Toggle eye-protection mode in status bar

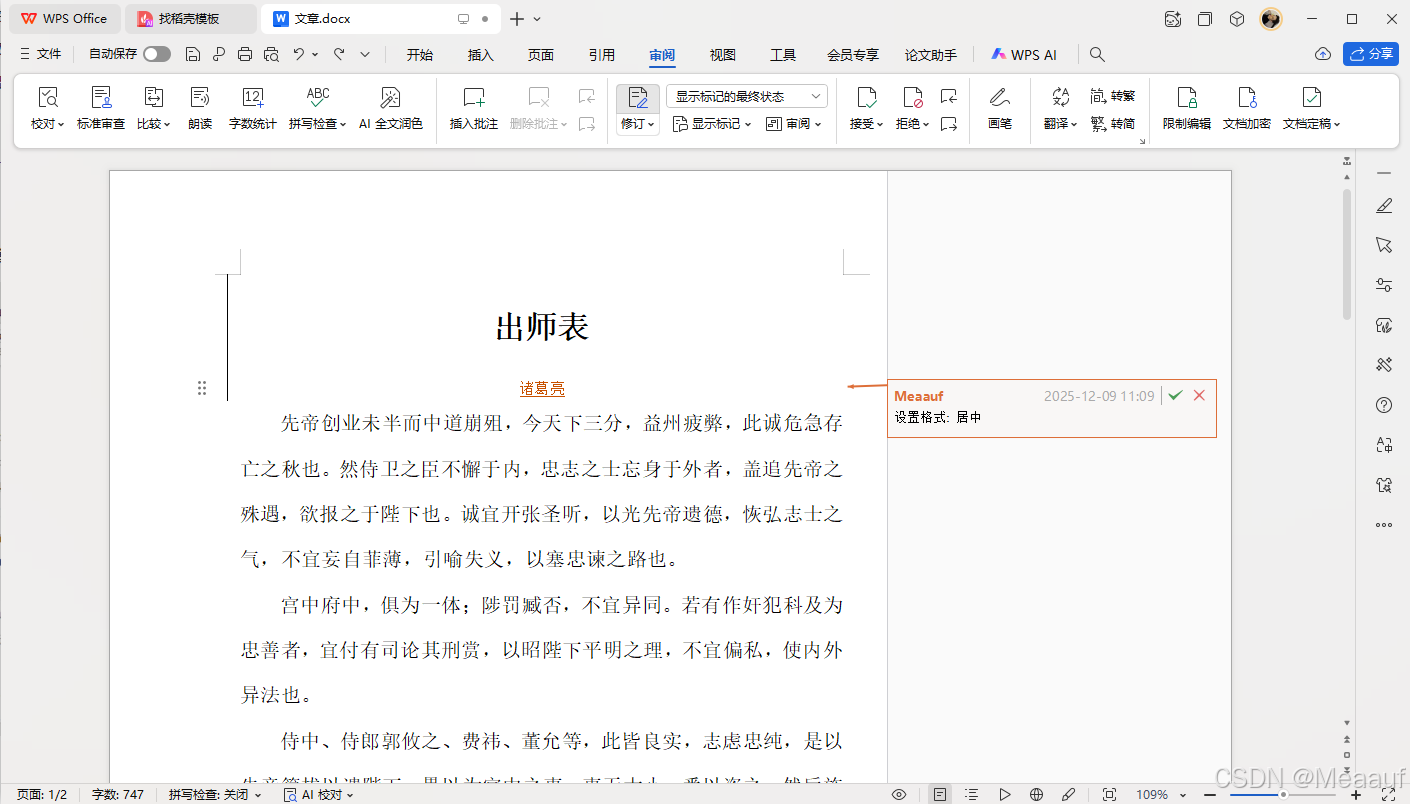(x=899, y=794)
